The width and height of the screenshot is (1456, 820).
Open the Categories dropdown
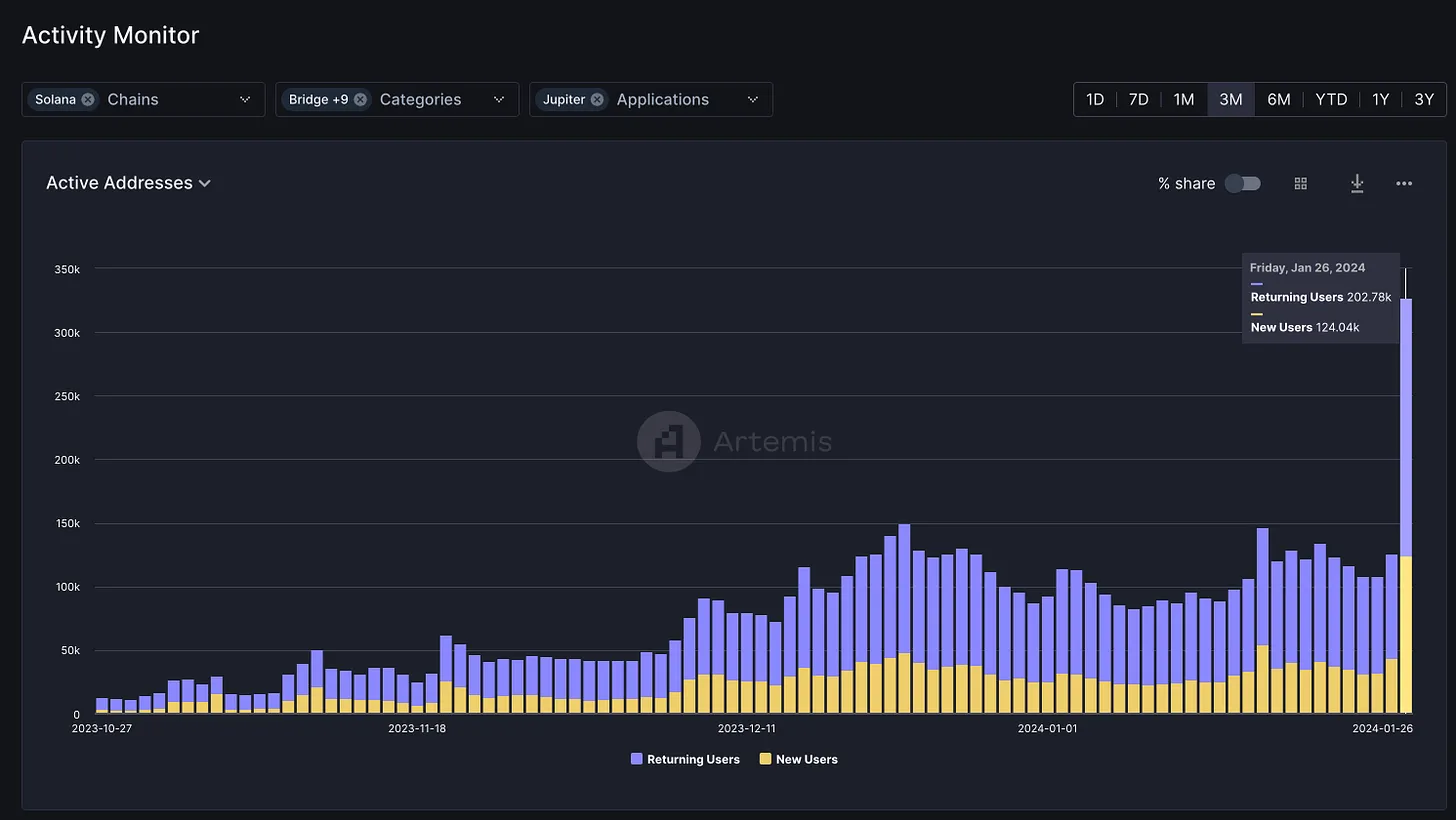(x=499, y=99)
